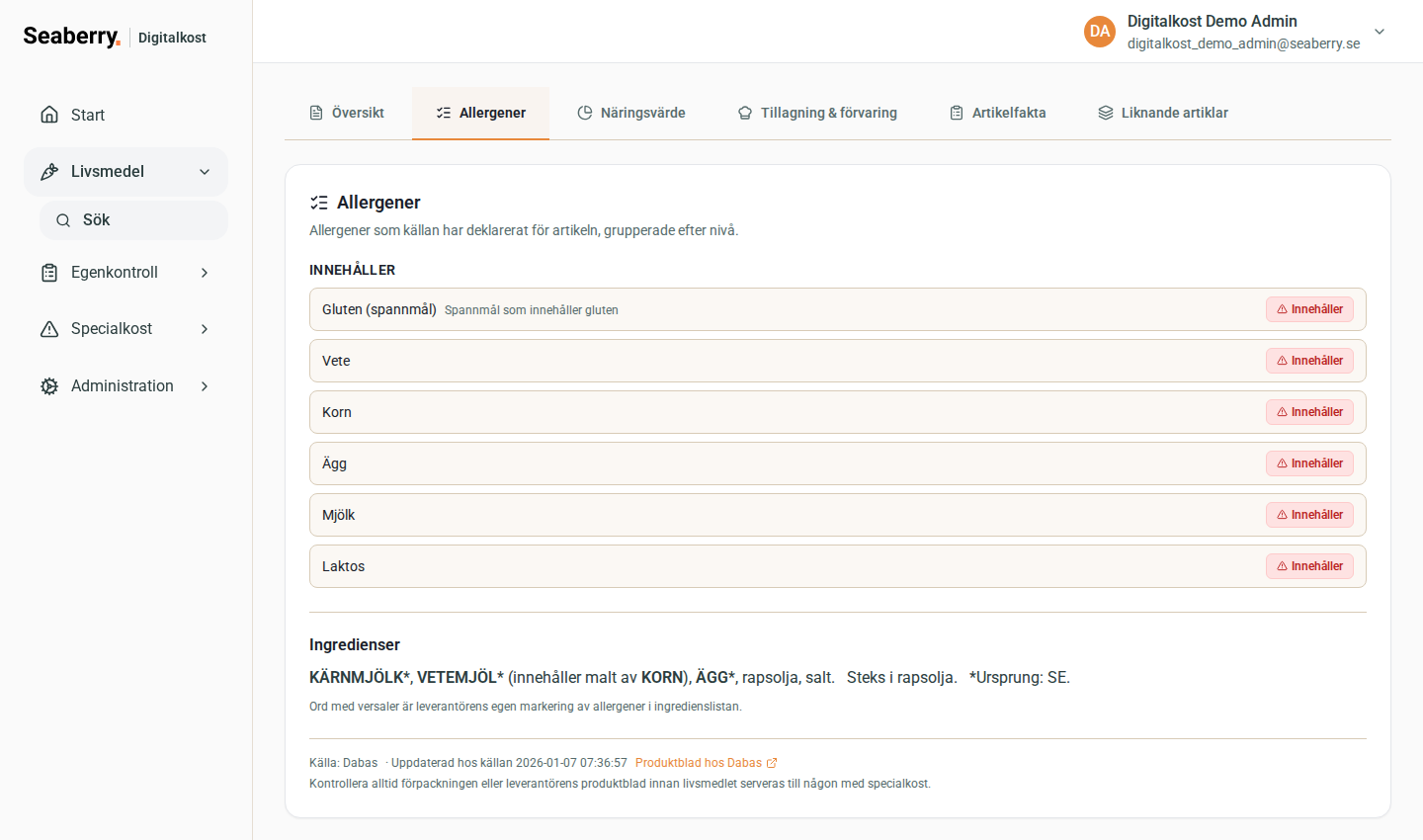Click the document icon on Översikt tab
Screen dimensions: 1423x840
point(316,113)
